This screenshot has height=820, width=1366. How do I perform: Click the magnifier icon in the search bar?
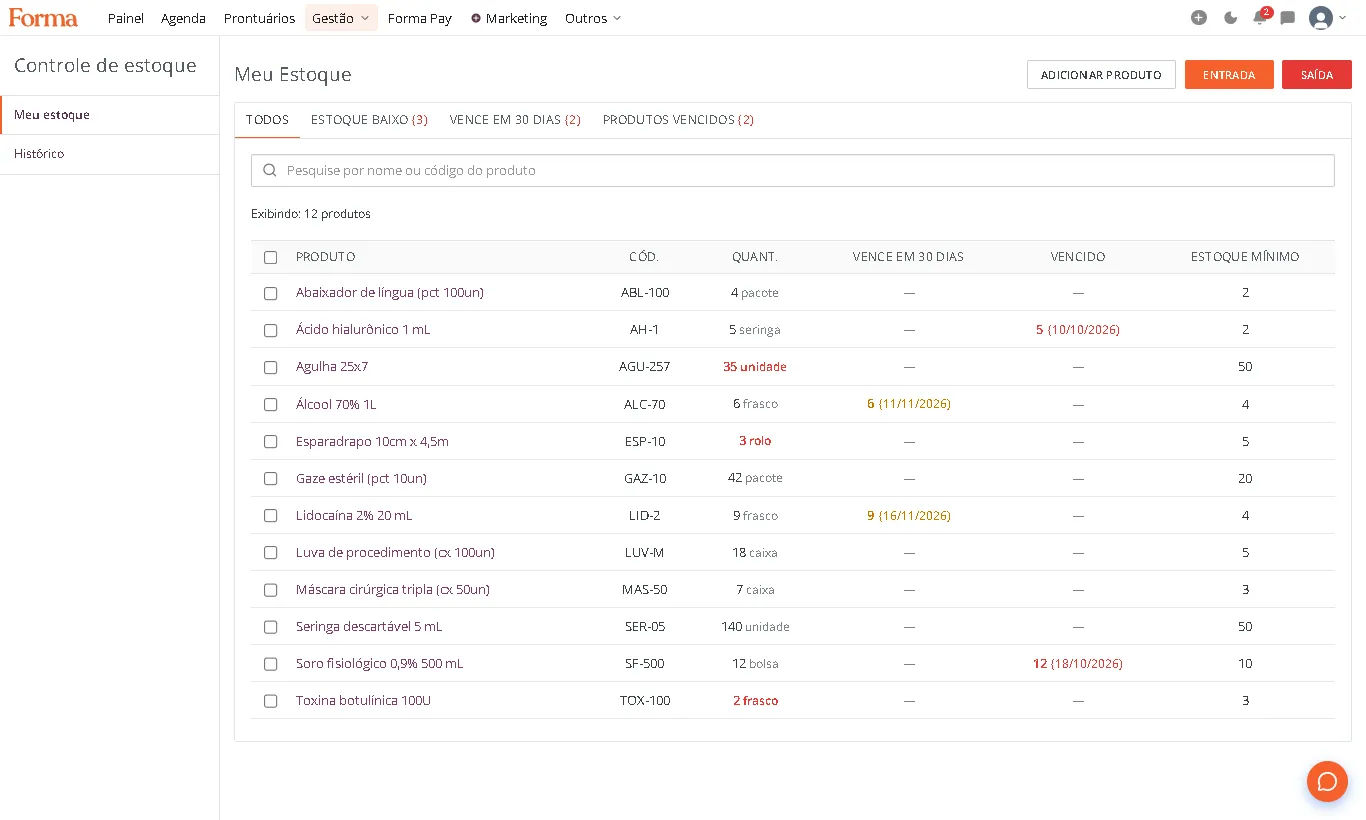(x=270, y=171)
